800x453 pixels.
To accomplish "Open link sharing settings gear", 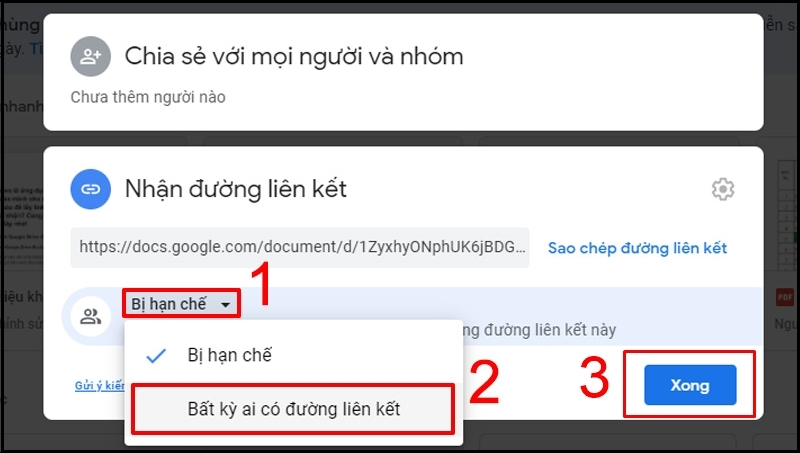I will pyautogui.click(x=723, y=189).
